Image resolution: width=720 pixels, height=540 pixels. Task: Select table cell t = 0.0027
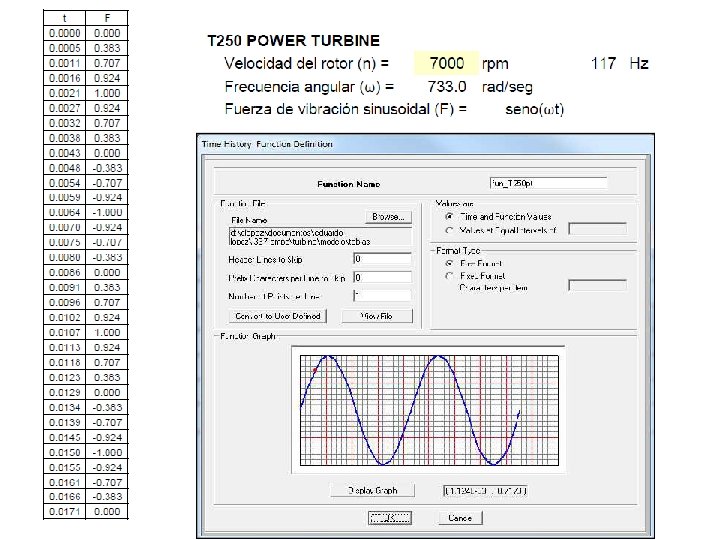[x=64, y=108]
